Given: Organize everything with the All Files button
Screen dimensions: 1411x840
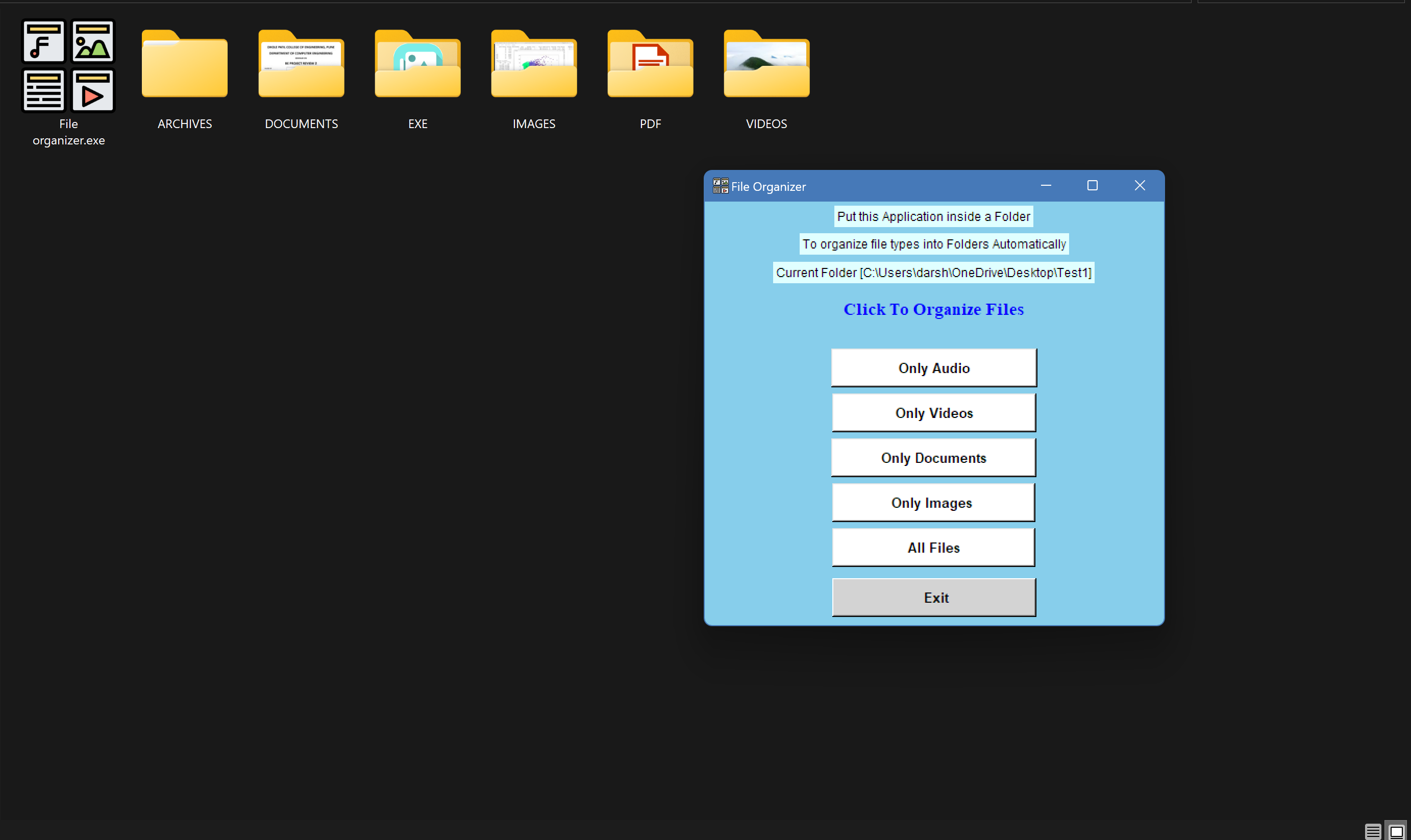Looking at the screenshot, I should coord(933,547).
